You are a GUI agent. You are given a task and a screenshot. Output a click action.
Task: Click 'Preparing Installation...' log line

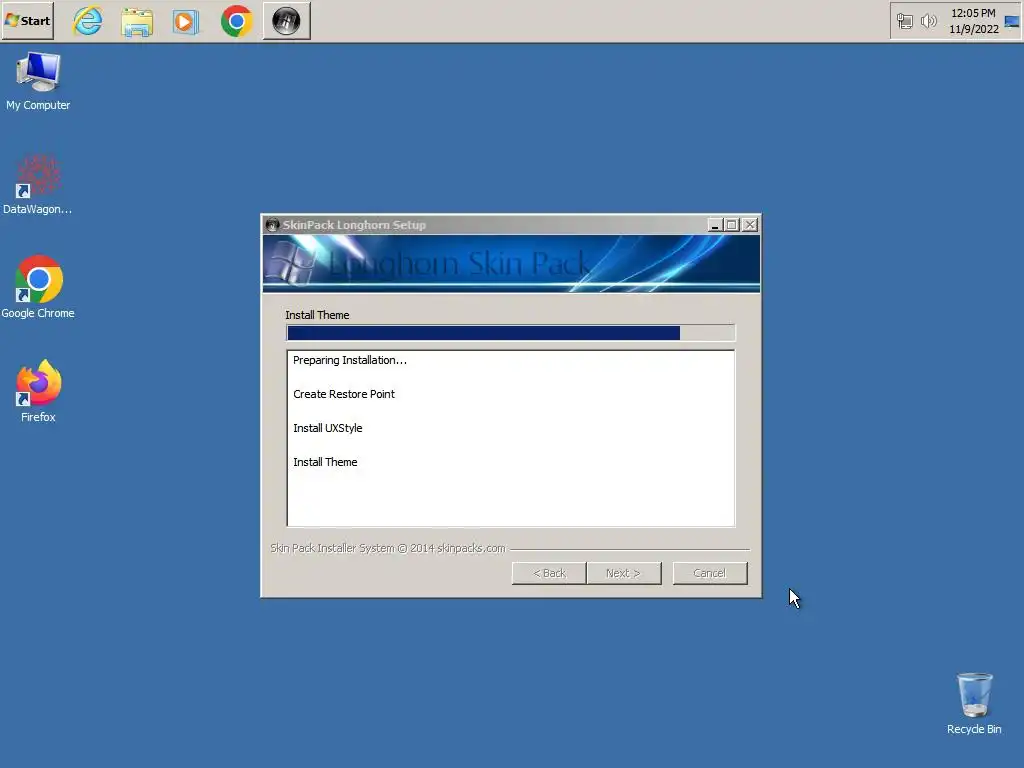click(349, 360)
